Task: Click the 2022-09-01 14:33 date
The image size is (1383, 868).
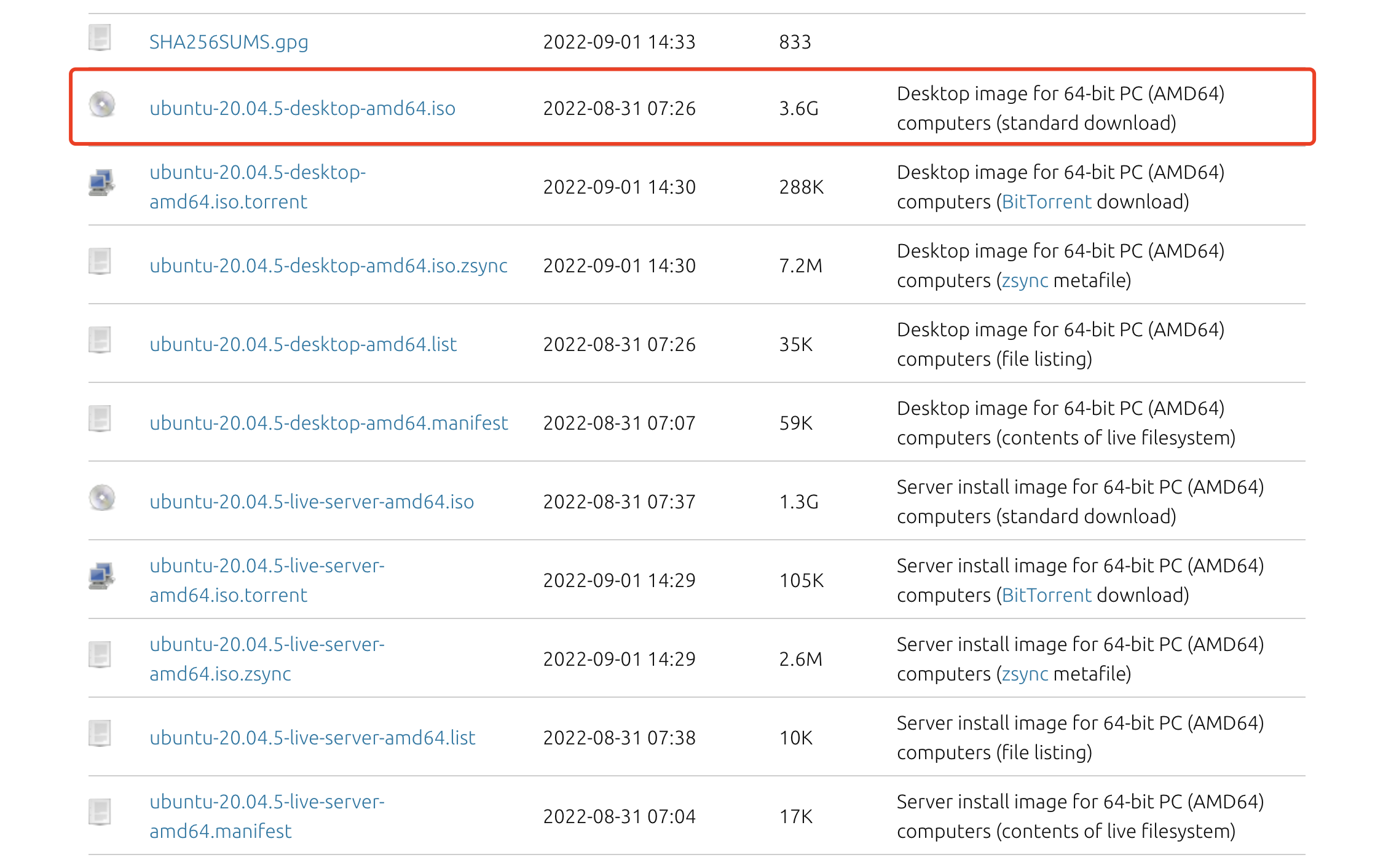Action: point(620,42)
